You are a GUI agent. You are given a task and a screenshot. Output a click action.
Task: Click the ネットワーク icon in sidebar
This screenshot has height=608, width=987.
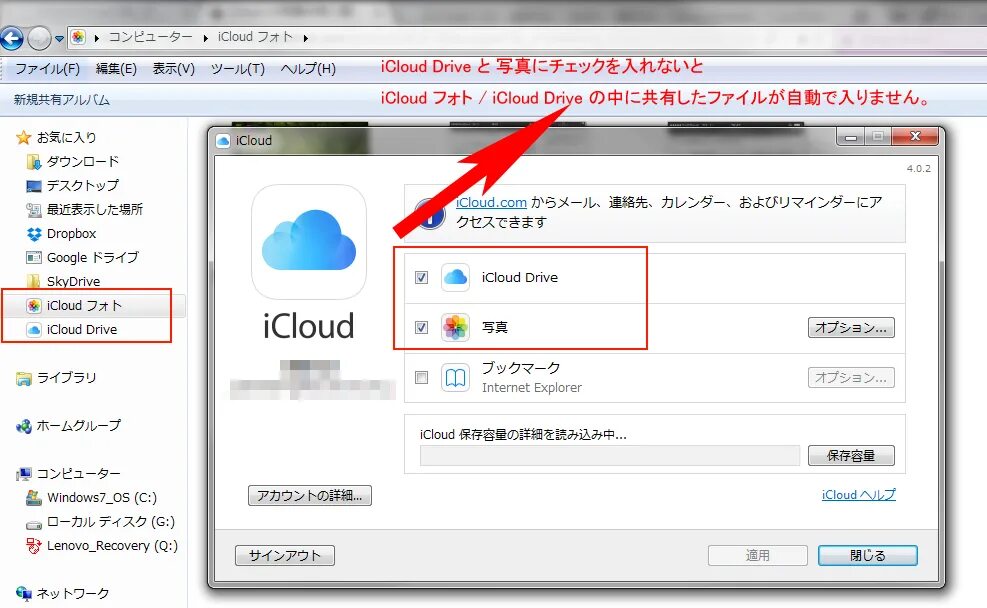pyautogui.click(x=23, y=593)
